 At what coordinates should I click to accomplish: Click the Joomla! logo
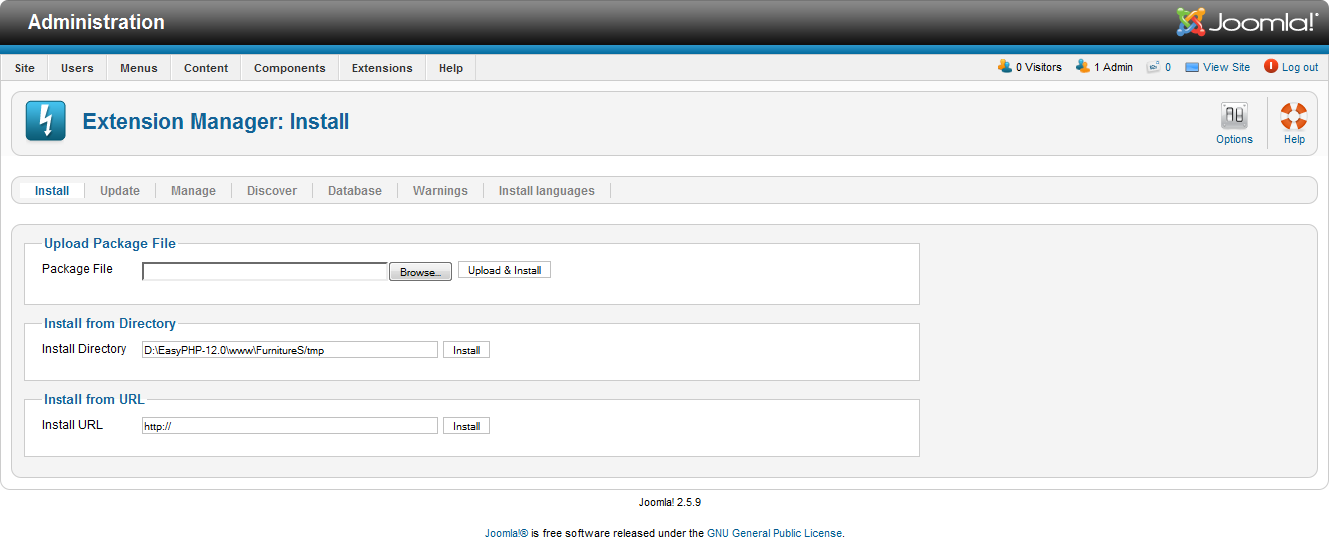pyautogui.click(x=1247, y=22)
